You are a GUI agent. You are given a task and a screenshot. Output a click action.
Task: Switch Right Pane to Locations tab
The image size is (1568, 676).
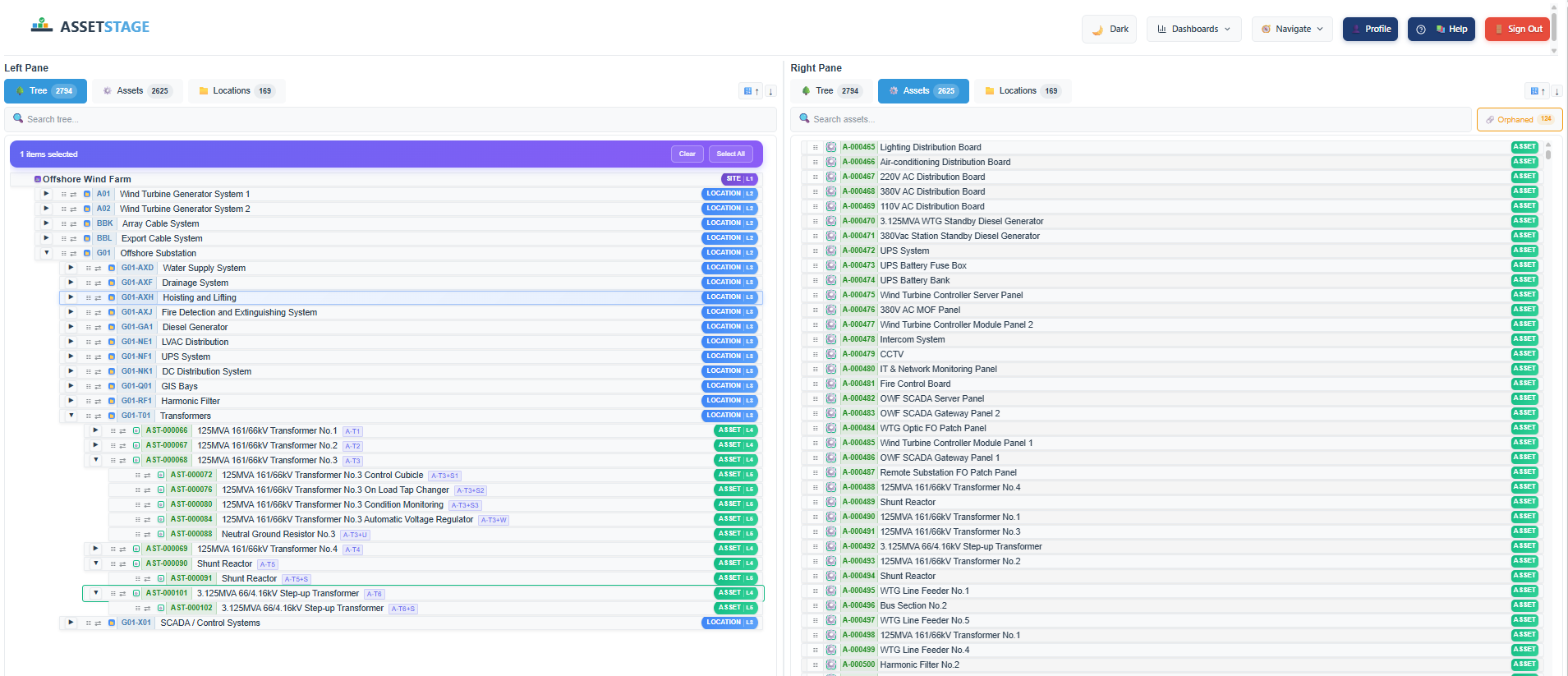[1023, 91]
